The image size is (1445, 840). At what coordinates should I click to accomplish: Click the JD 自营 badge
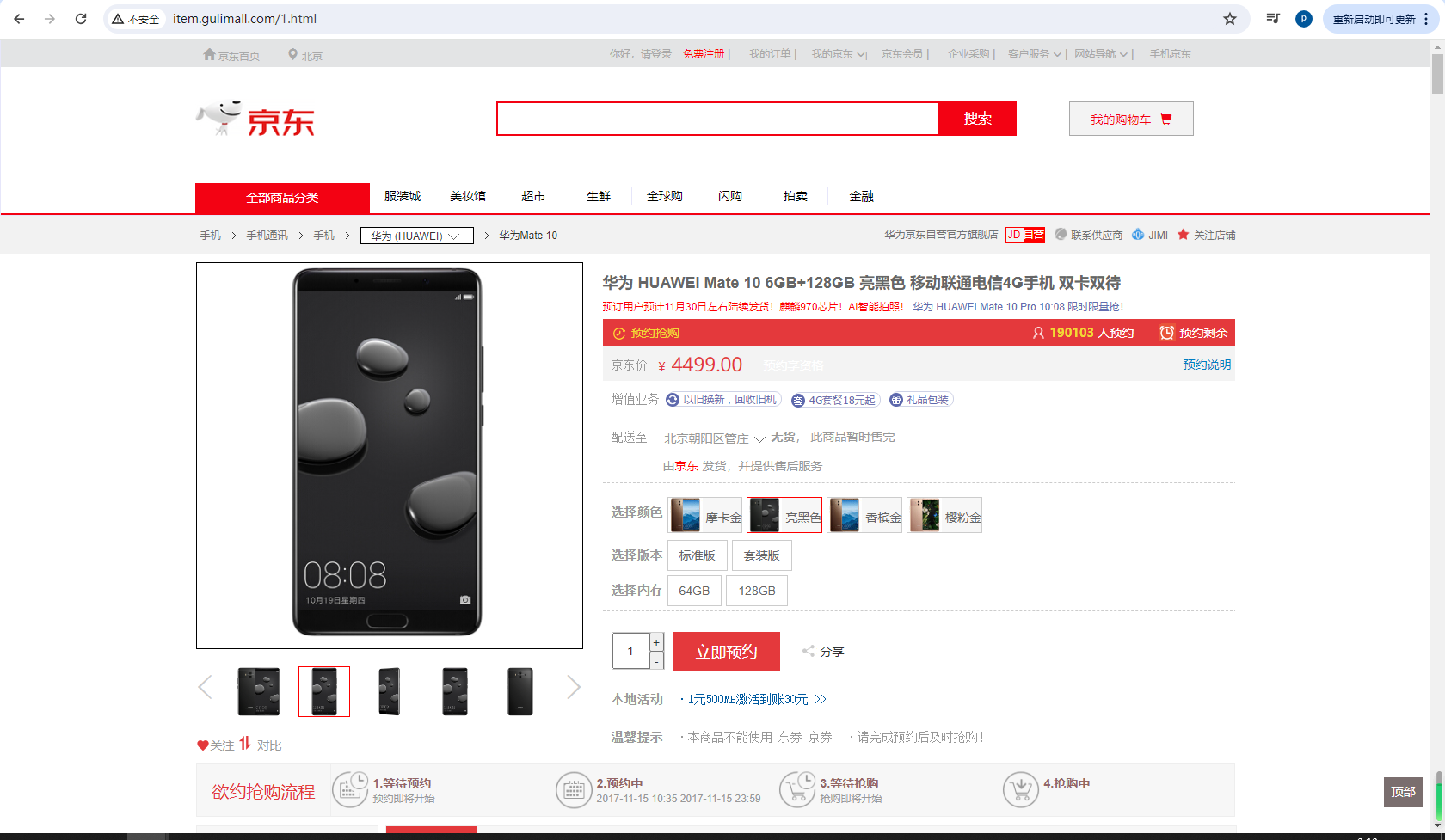point(1025,235)
